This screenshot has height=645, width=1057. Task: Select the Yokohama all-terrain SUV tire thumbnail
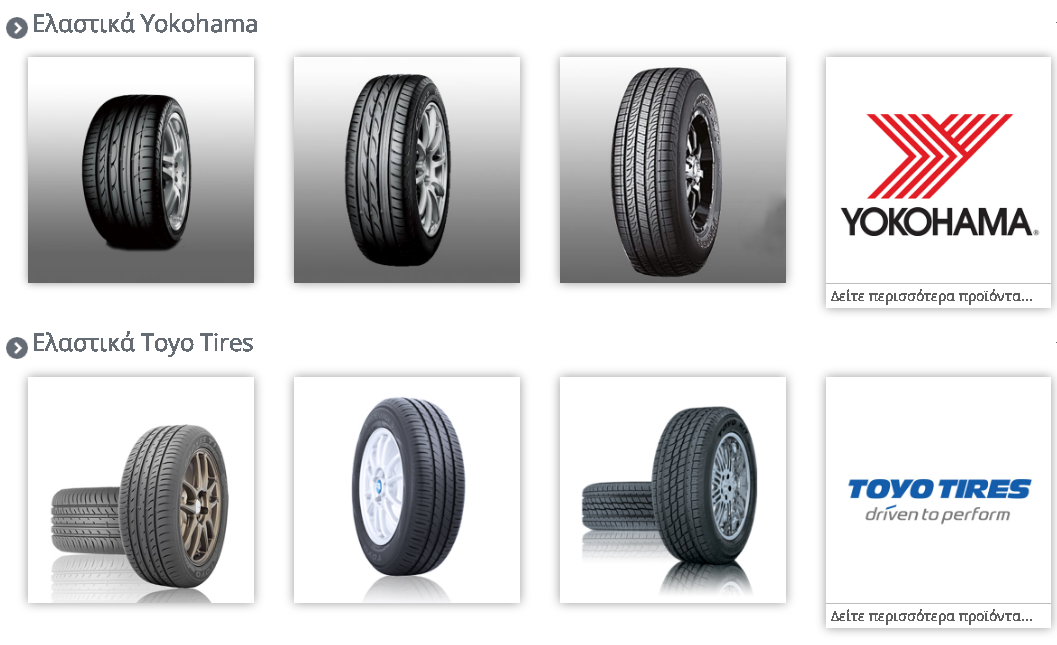pos(673,170)
